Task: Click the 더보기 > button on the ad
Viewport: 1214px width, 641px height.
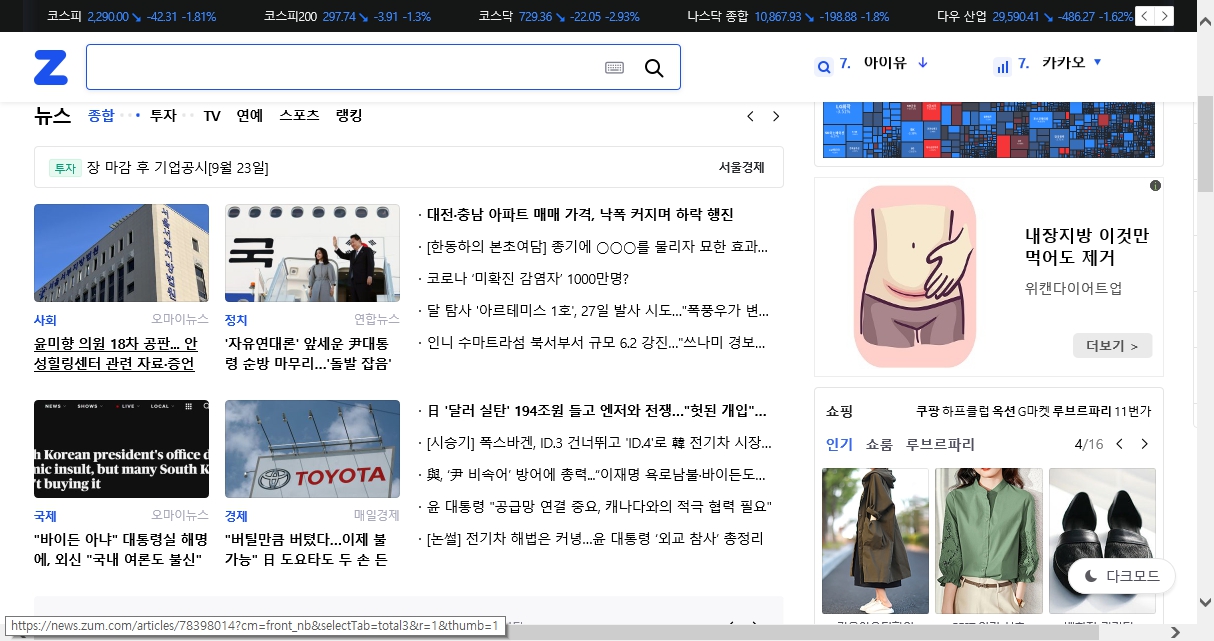Action: coord(1112,346)
